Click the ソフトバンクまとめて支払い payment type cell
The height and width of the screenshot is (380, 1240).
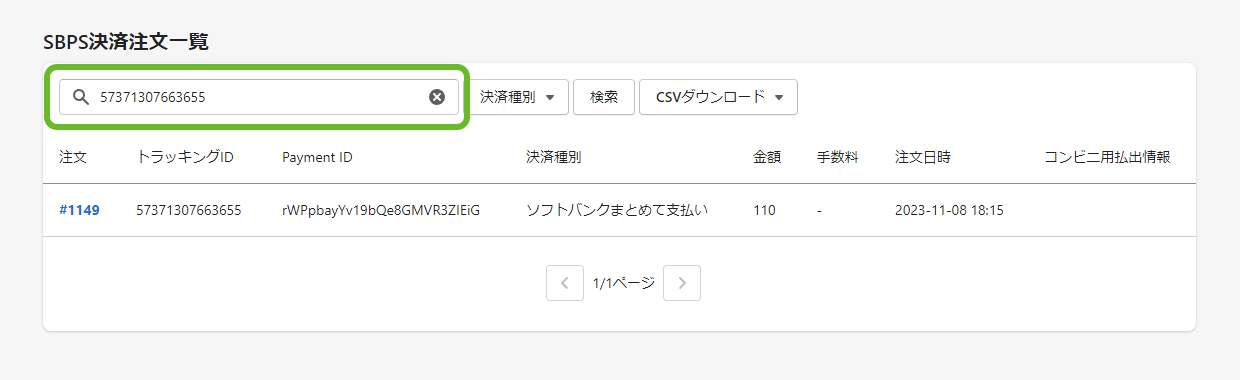pos(617,210)
